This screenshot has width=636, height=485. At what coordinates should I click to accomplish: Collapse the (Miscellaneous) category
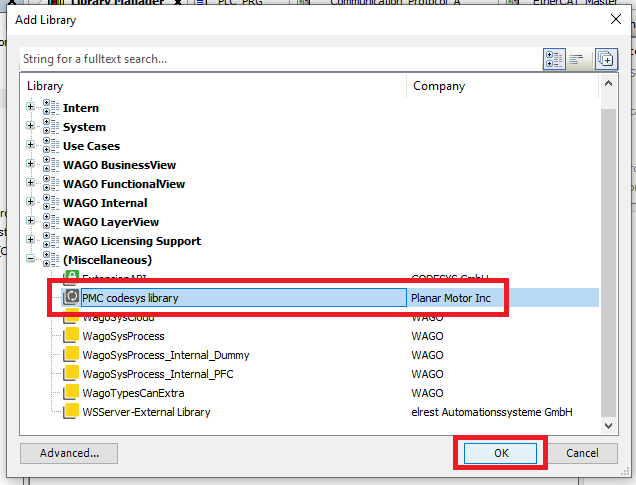click(x=31, y=260)
